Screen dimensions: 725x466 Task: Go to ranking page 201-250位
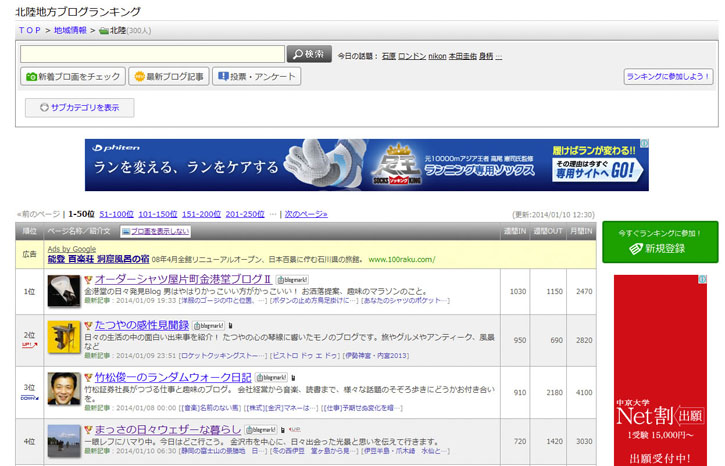pyautogui.click(x=245, y=215)
